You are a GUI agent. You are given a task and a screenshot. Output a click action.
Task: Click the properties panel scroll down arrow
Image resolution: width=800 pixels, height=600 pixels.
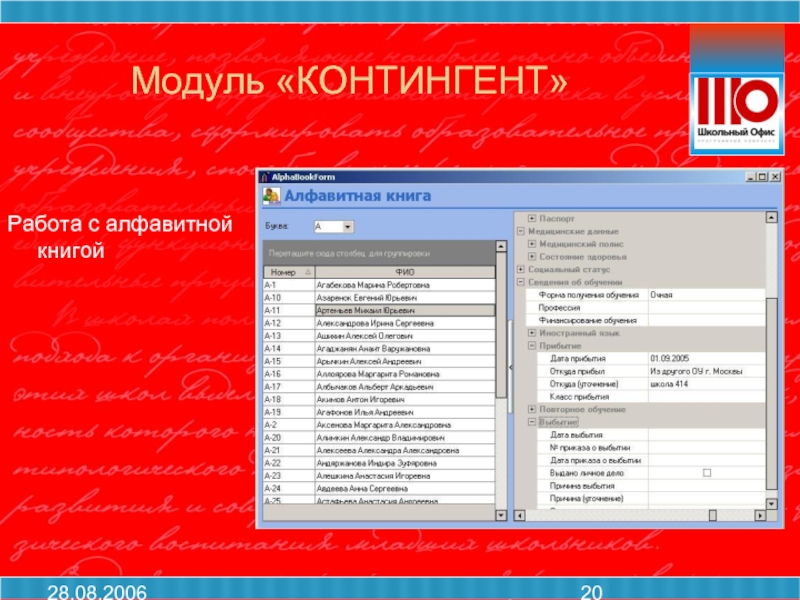point(771,504)
